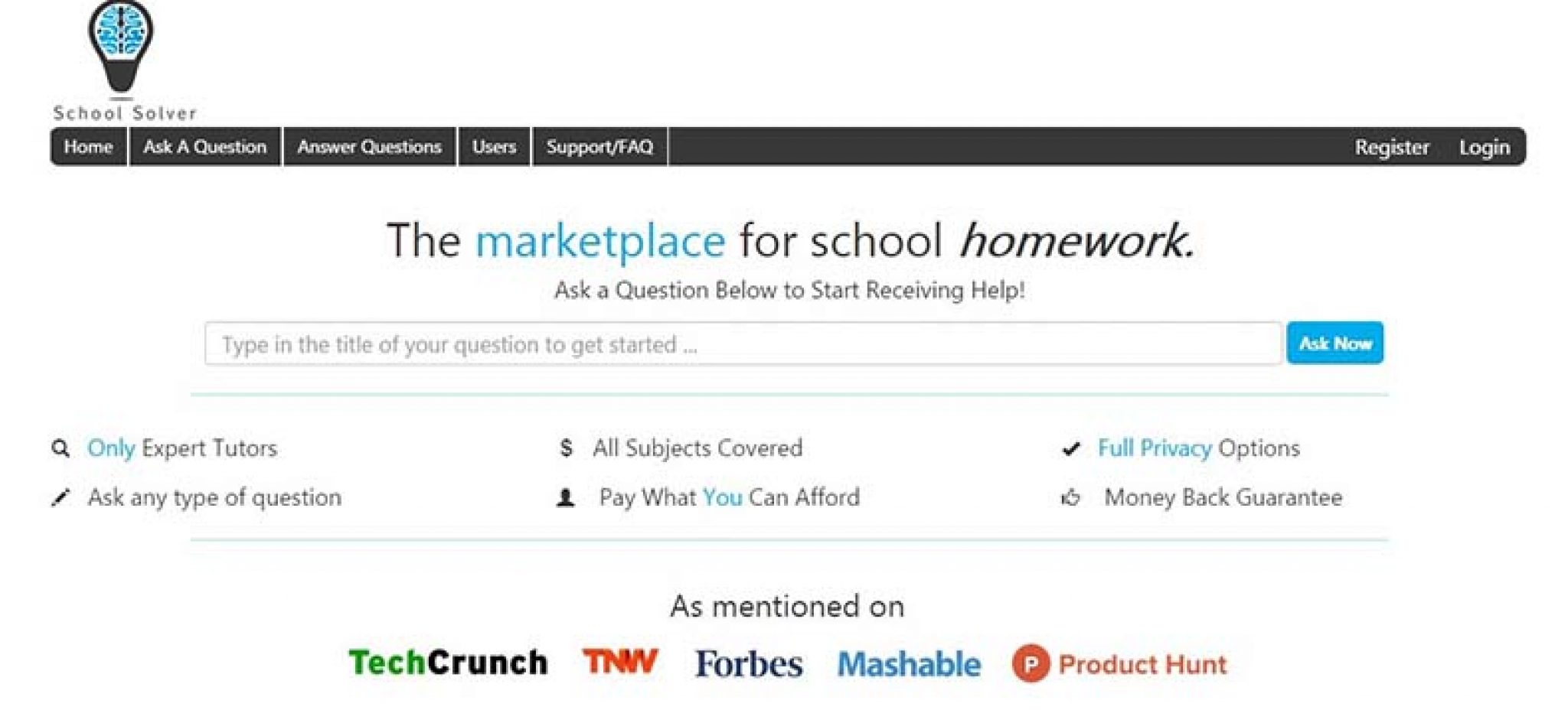Click the checkmark icon beside Full Privacy Options

pos(1071,448)
